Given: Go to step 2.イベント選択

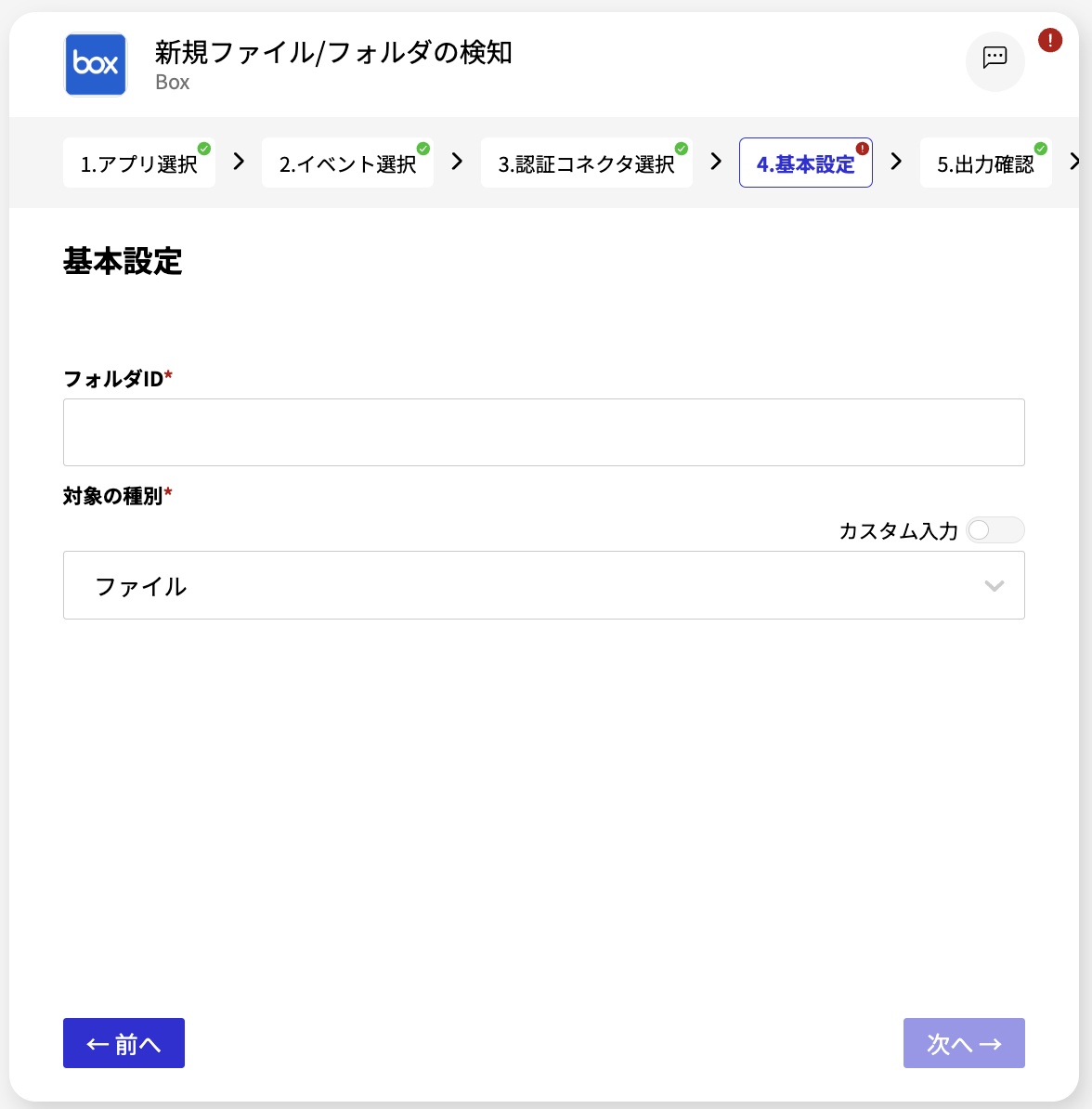Looking at the screenshot, I should click(x=347, y=163).
